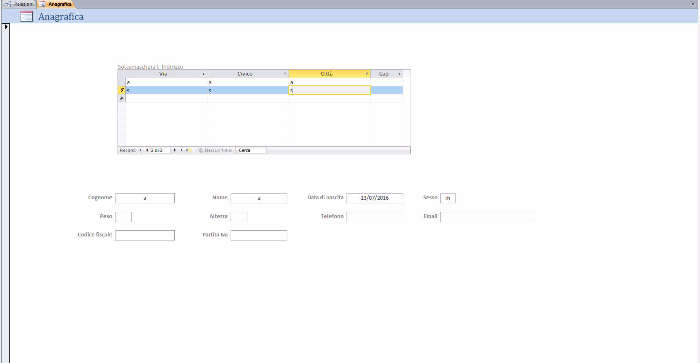This screenshot has width=700, height=363.
Task: Open the Civico column filter dropdown arrow
Action: pyautogui.click(x=285, y=74)
